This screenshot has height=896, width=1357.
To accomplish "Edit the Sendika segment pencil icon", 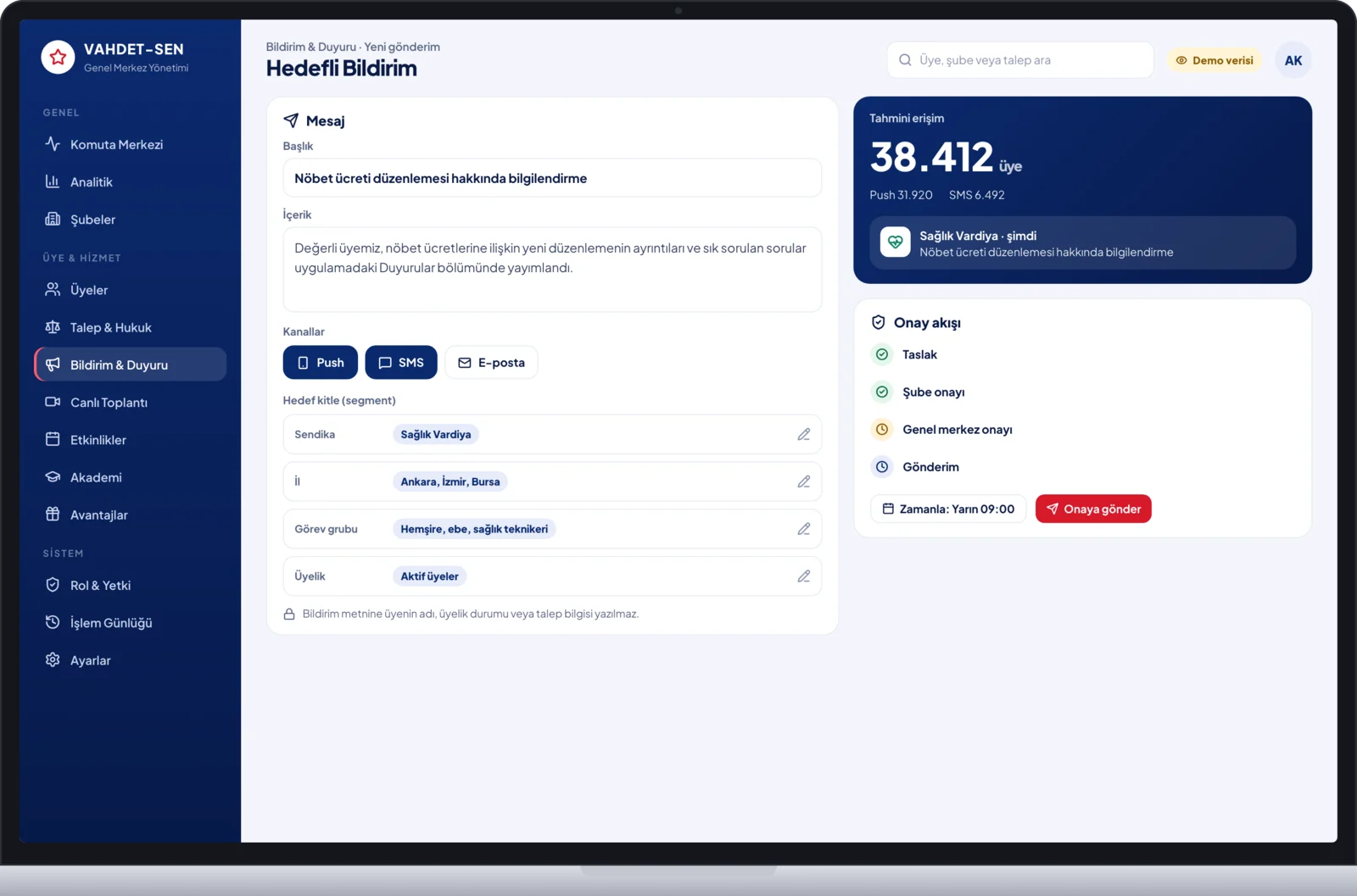I will coord(804,434).
